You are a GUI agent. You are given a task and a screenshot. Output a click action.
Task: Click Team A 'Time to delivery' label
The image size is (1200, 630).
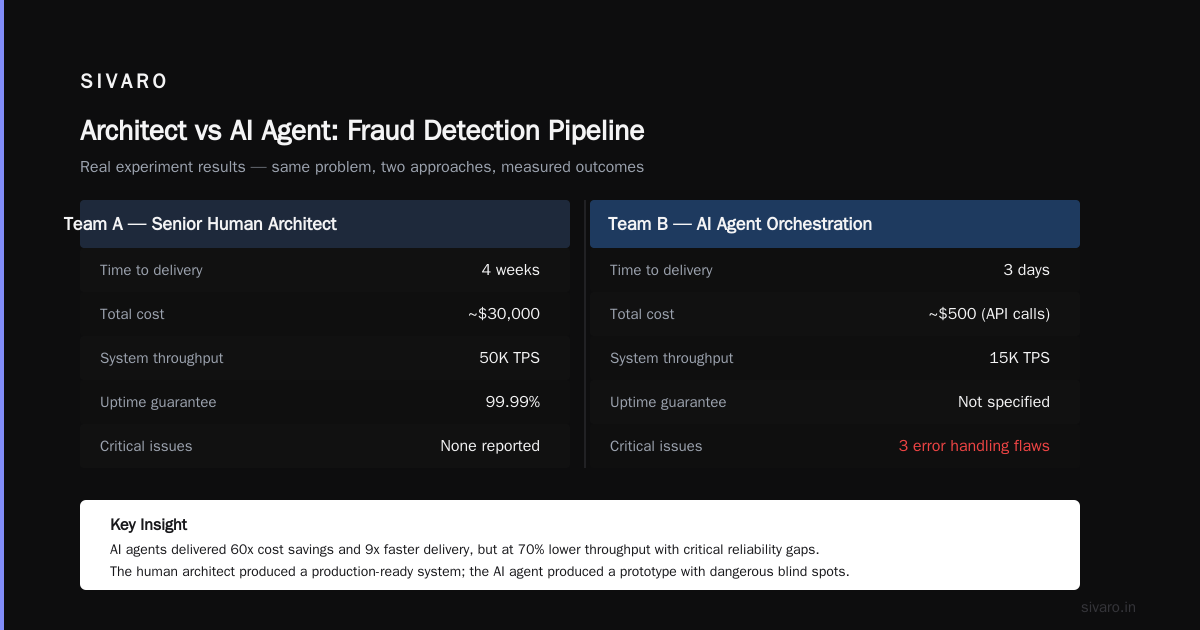click(151, 270)
